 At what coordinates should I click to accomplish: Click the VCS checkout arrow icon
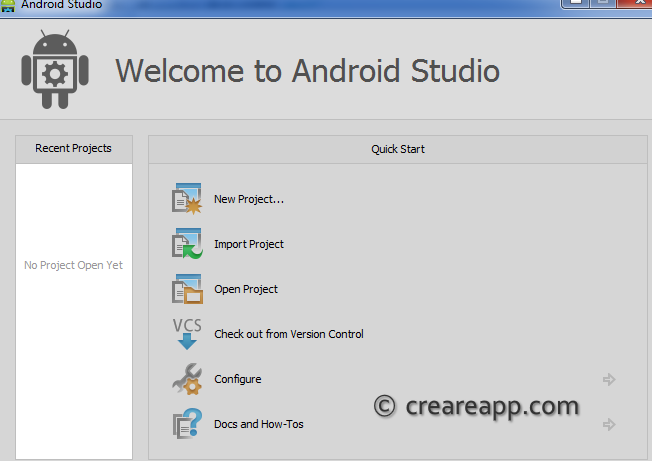tap(187, 334)
